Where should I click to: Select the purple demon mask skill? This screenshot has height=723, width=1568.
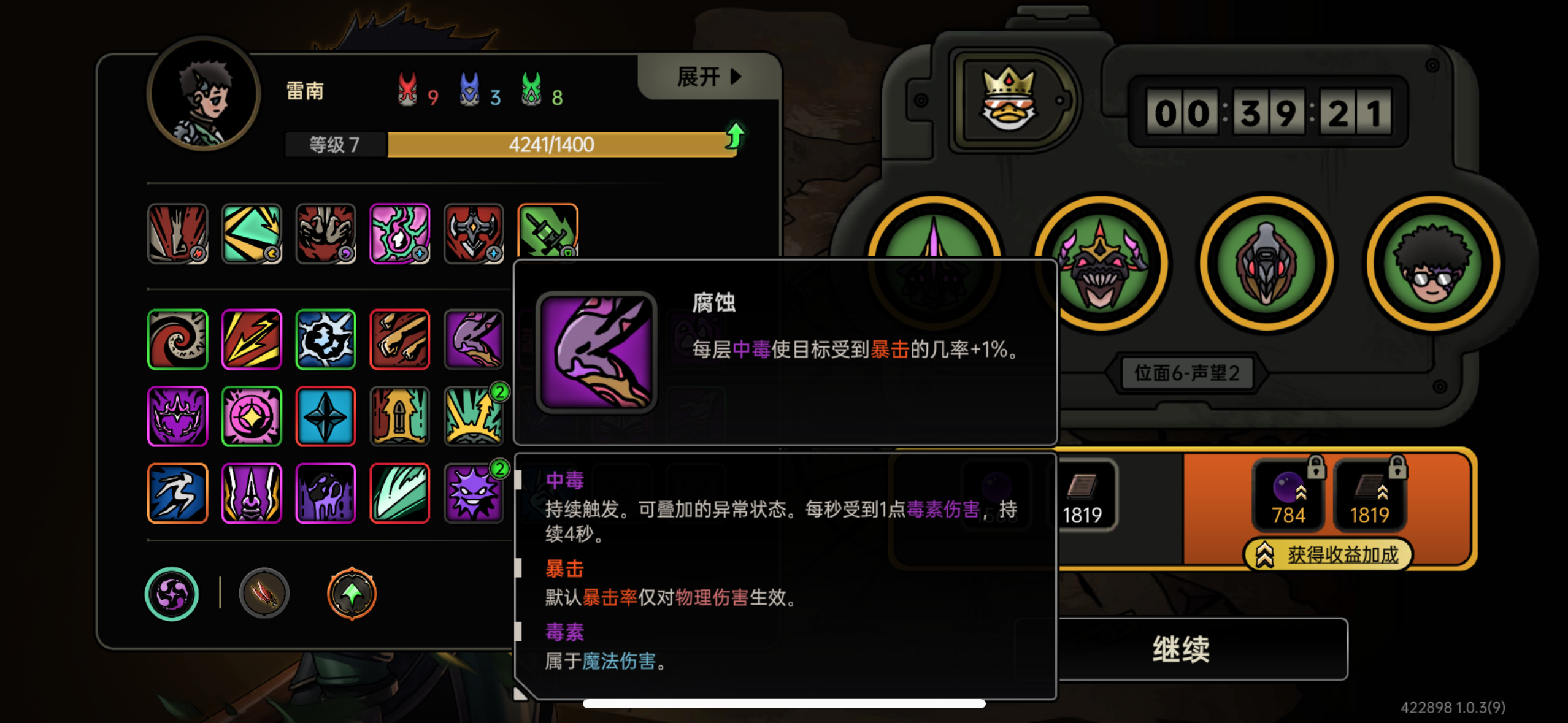(178, 416)
